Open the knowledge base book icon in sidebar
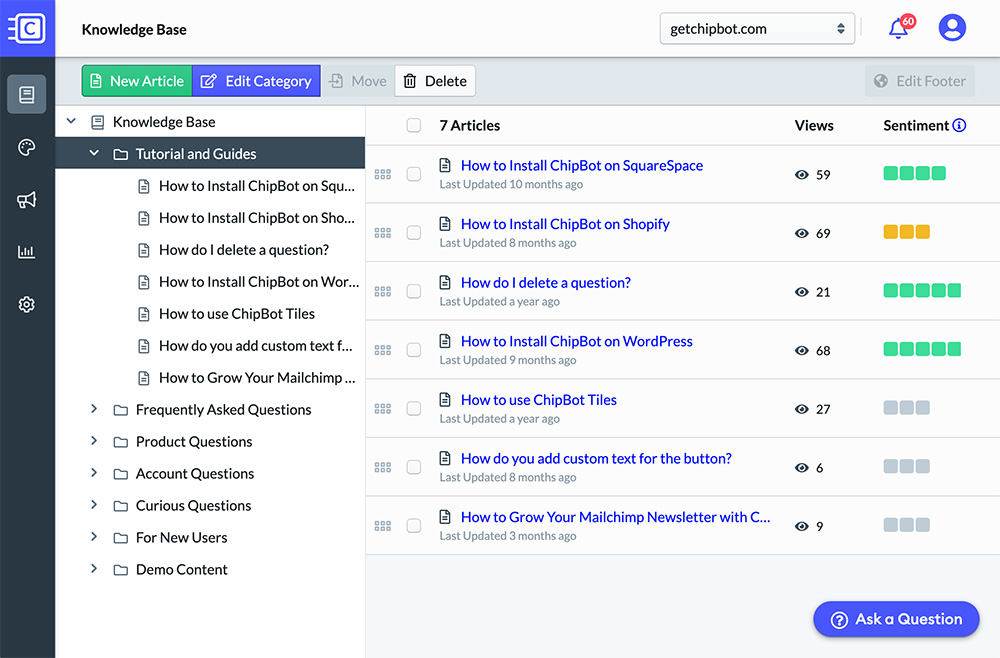This screenshot has width=1000, height=658. coord(27,95)
